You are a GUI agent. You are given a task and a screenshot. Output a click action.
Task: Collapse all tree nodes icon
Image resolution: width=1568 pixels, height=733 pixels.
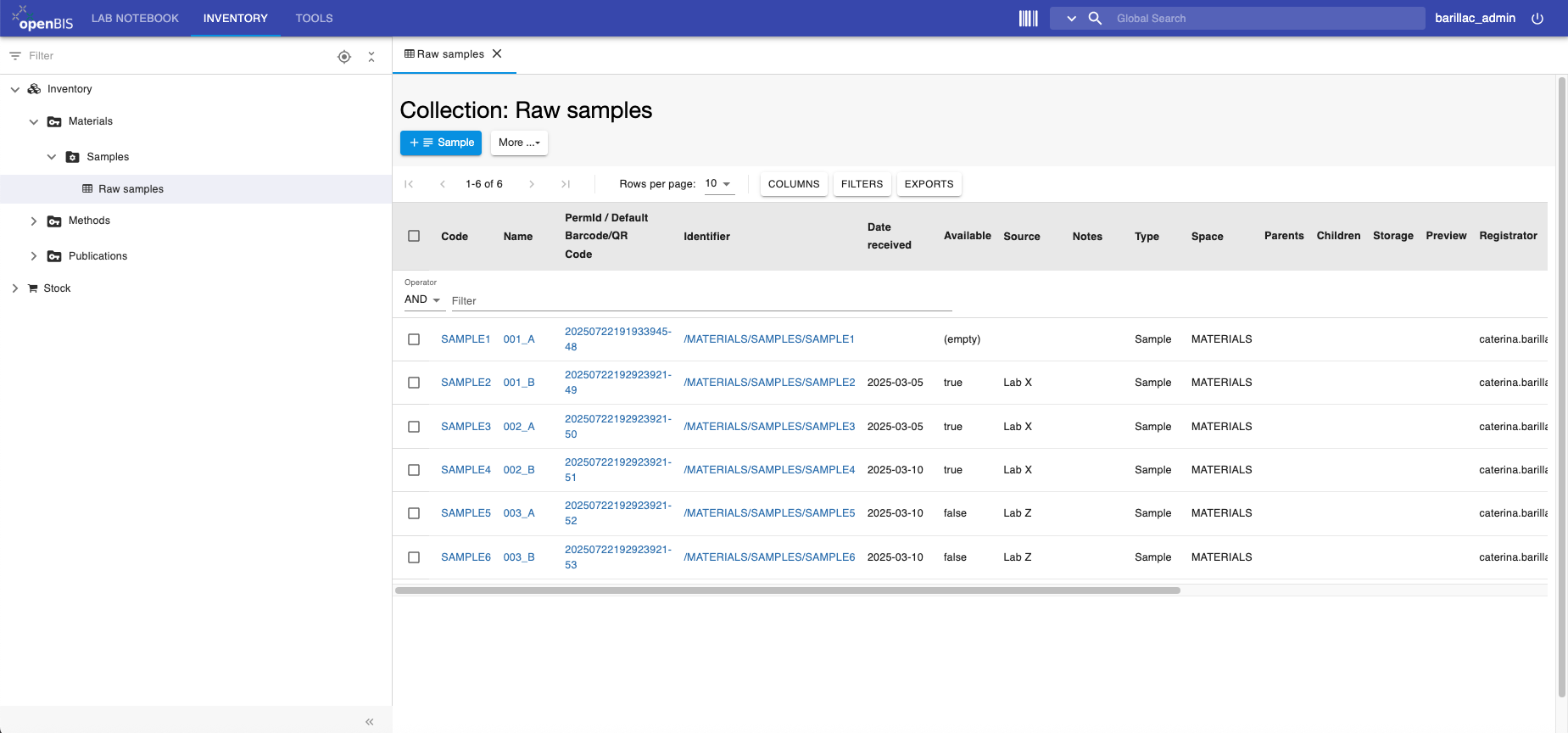(371, 57)
